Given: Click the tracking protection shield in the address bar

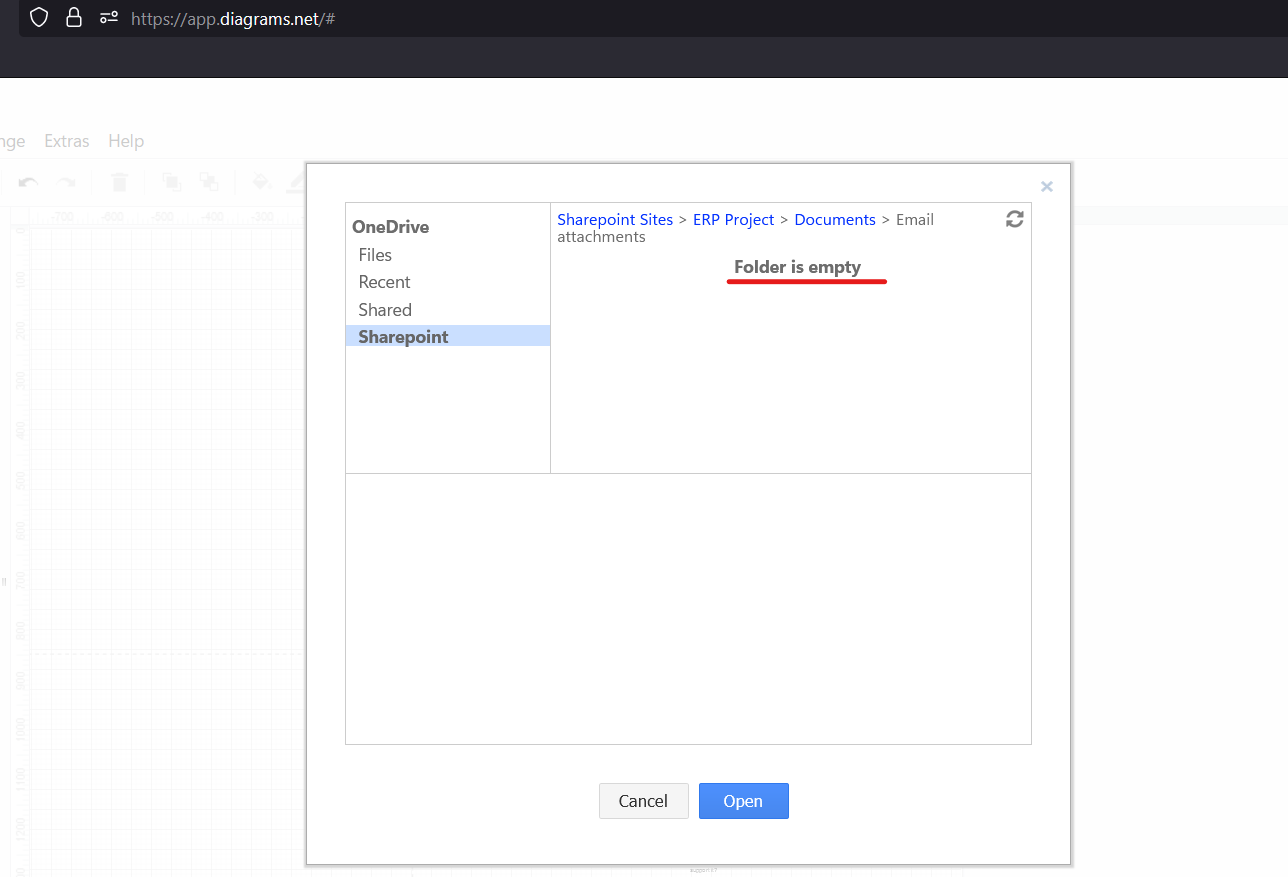Looking at the screenshot, I should (x=38, y=18).
